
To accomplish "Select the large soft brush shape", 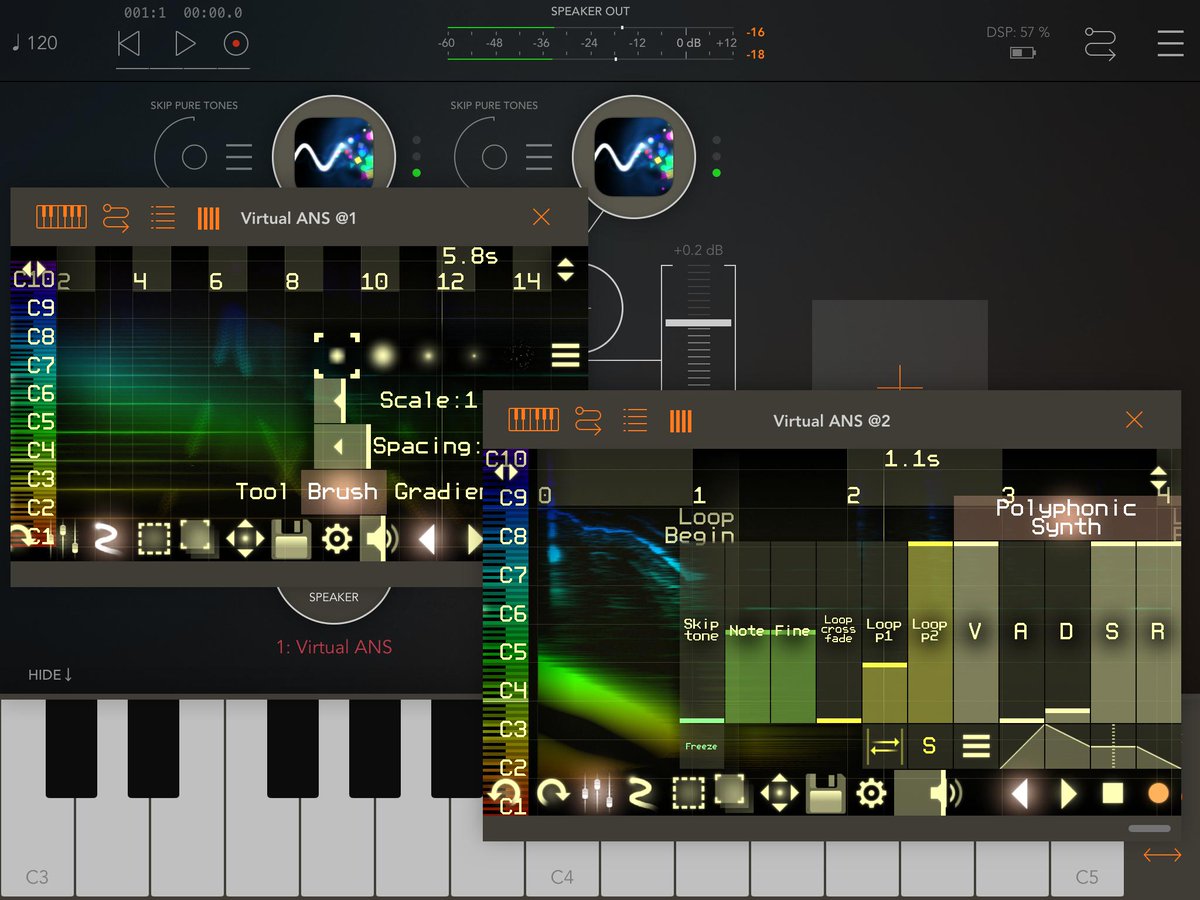I will tap(382, 354).
